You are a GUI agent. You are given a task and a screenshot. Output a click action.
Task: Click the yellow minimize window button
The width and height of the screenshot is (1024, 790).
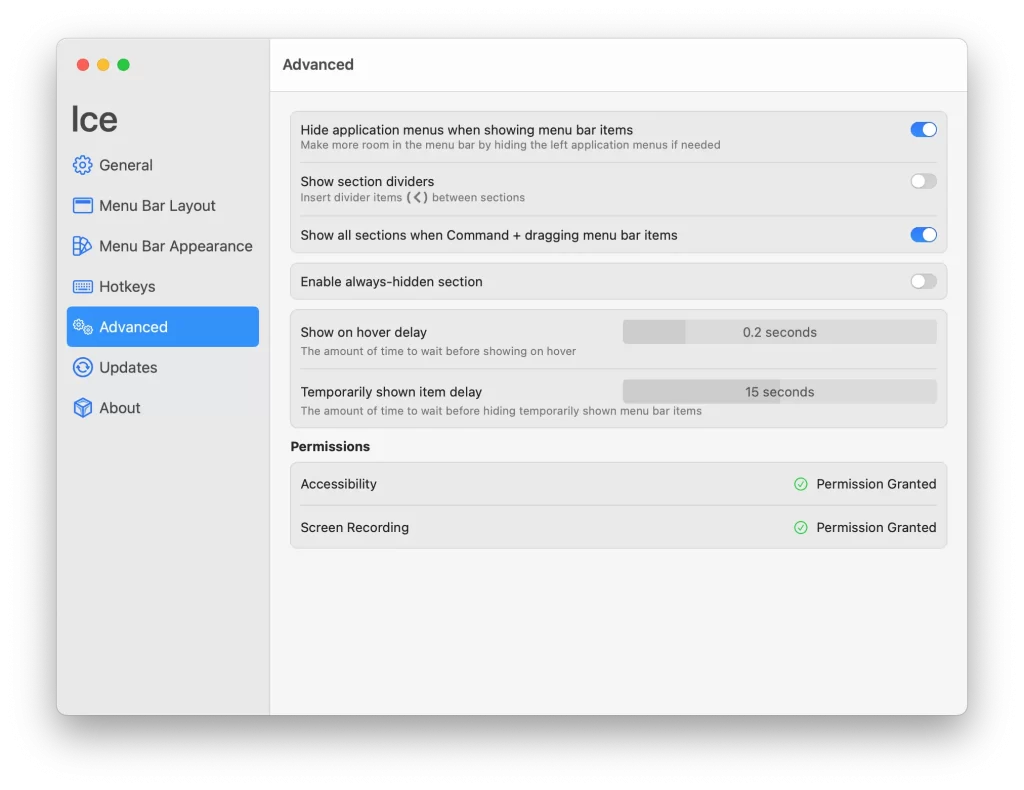pos(103,65)
